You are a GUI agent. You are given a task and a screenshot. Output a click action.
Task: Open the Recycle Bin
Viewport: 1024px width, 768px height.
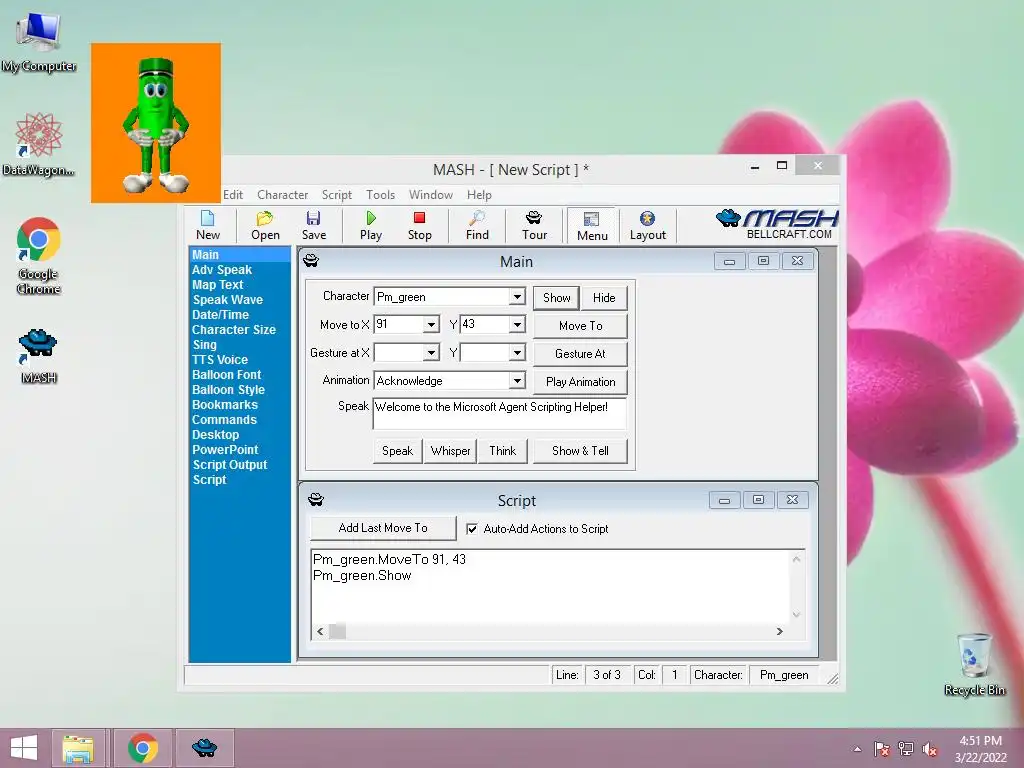(x=974, y=664)
